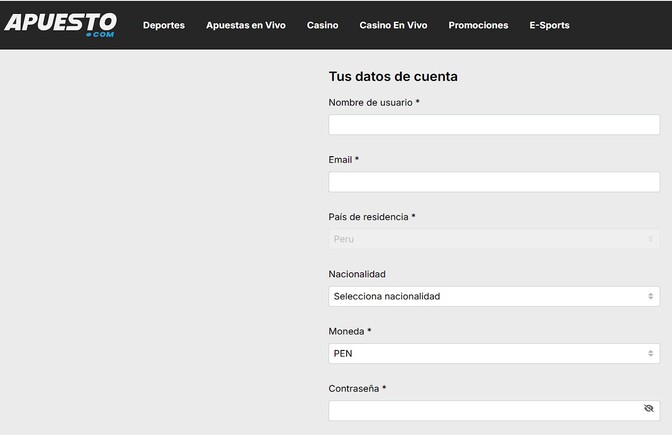Viewport: 672px width, 435px height.
Task: Open the Promociones page
Action: [x=478, y=25]
